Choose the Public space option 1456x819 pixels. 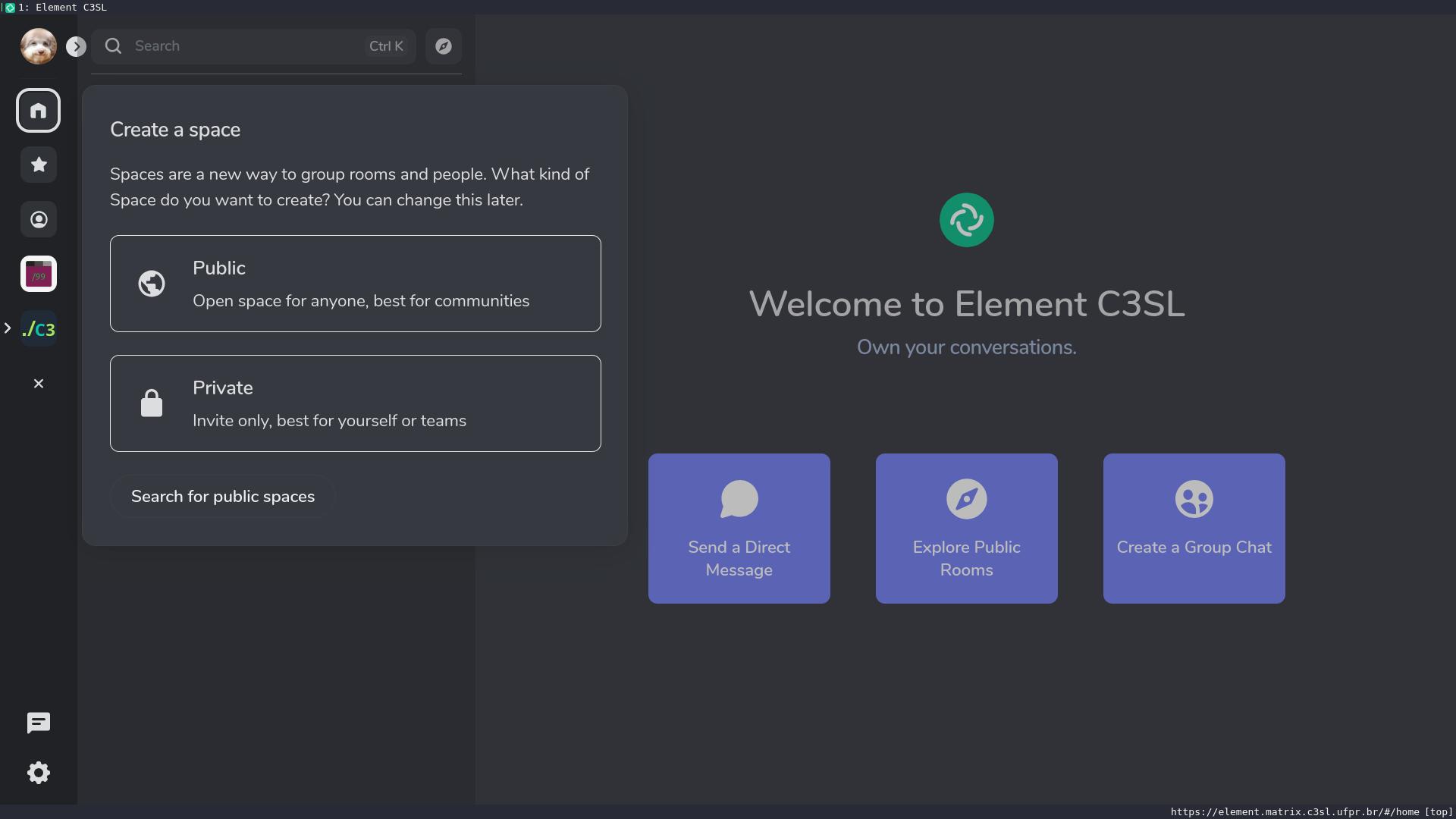355,284
